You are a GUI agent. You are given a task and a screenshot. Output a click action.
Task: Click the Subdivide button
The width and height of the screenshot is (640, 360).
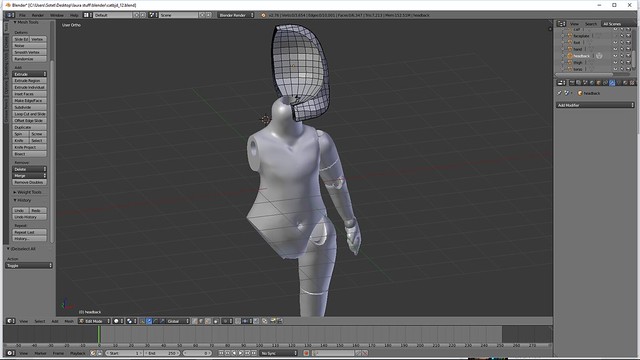point(29,107)
